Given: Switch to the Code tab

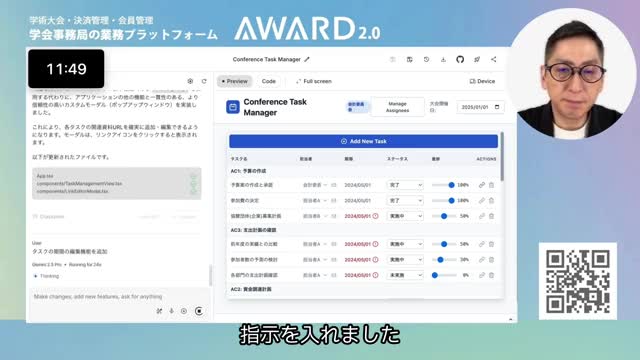Looking at the screenshot, I should coord(269,81).
